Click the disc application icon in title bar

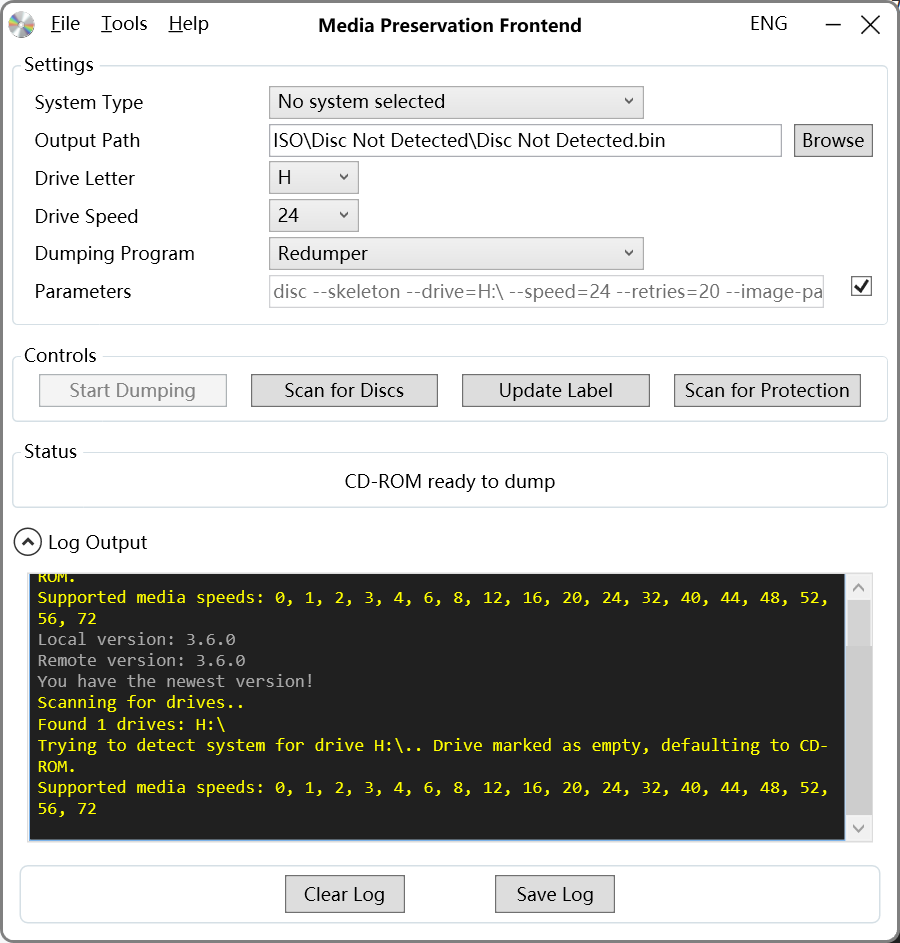pyautogui.click(x=21, y=25)
